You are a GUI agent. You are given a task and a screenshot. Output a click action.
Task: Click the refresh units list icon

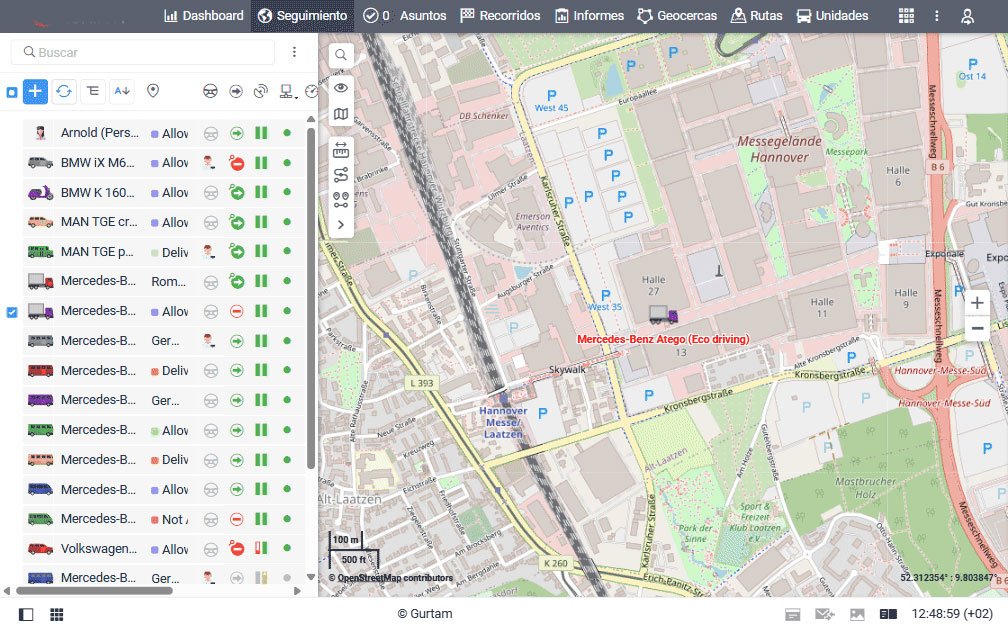[x=64, y=91]
